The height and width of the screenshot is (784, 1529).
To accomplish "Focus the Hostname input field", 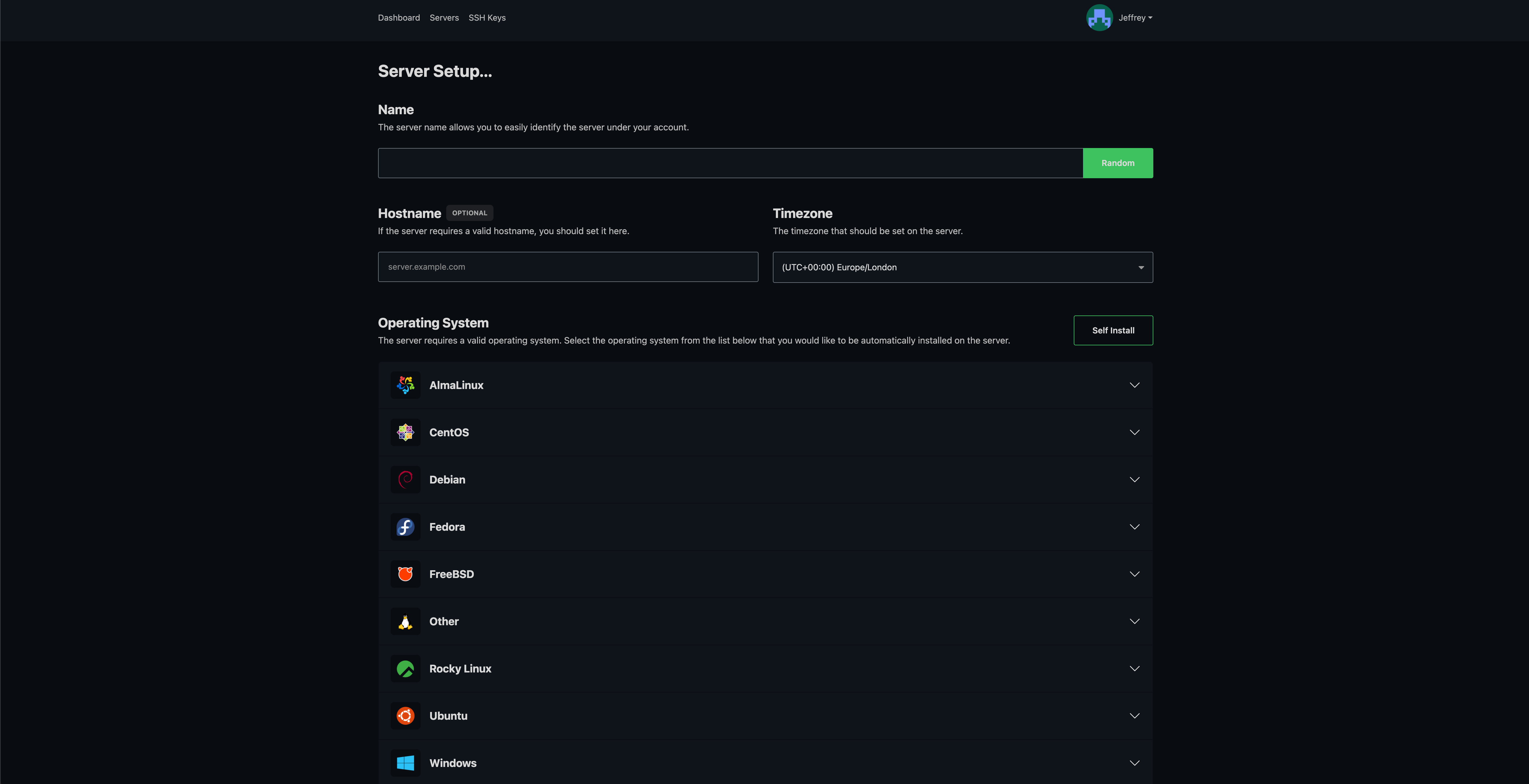I will [x=568, y=267].
